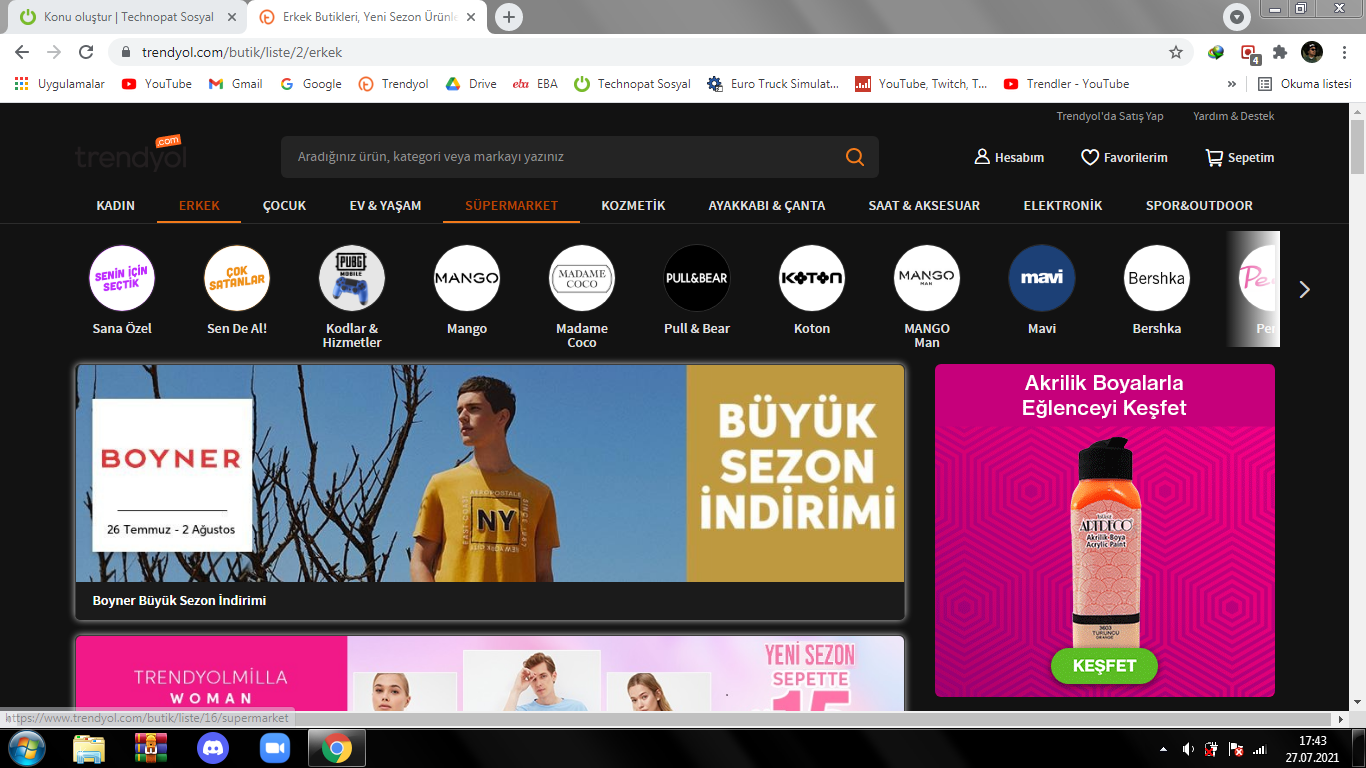The width and height of the screenshot is (1366, 768).
Task: Open Yardım & Destek link
Action: click(1234, 116)
